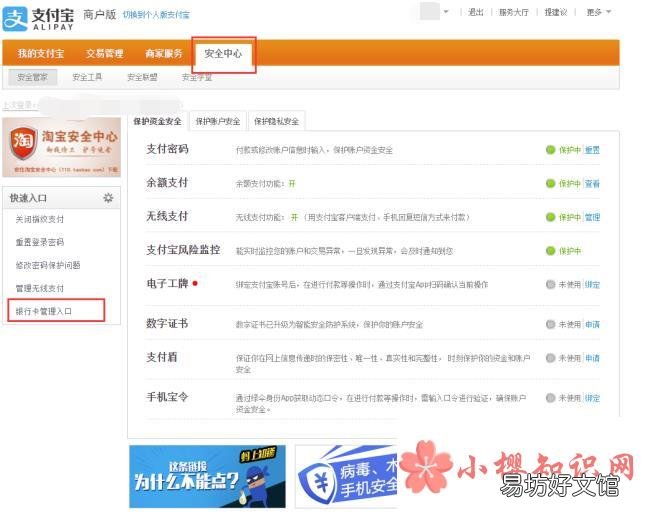Click 重置 link for 支付密码
This screenshot has height=517, width=647.
(x=592, y=150)
